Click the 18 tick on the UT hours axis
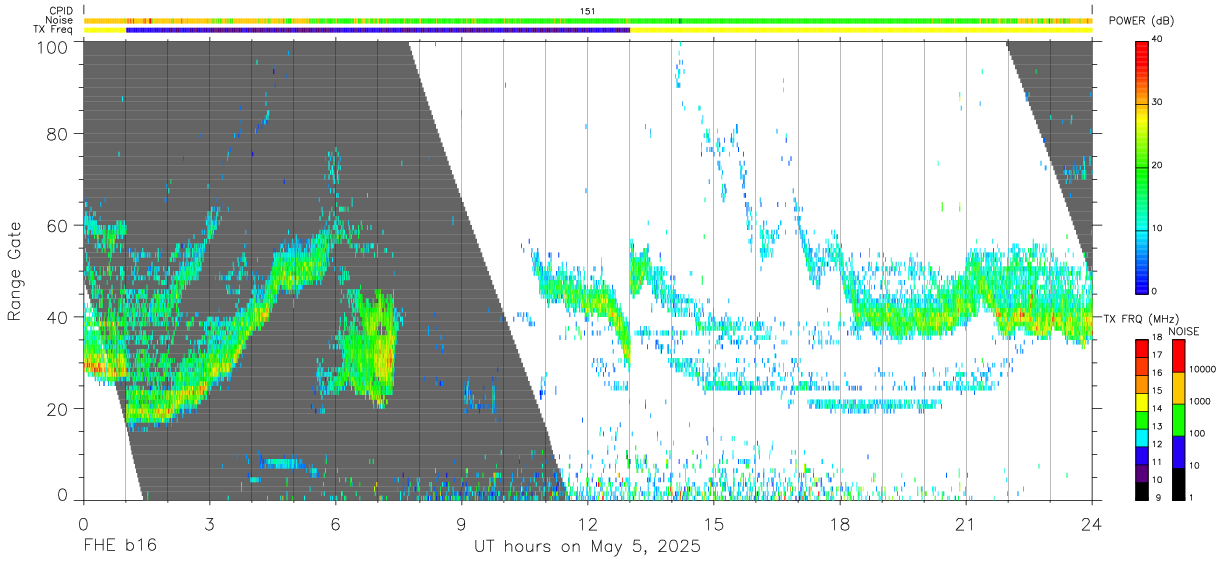This screenshot has height=567, width=1228. [839, 523]
